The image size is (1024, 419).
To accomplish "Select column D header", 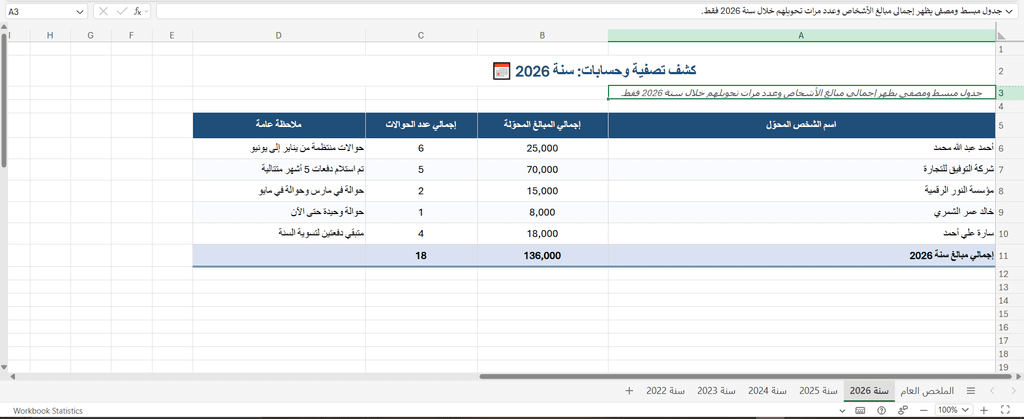I will (279, 36).
